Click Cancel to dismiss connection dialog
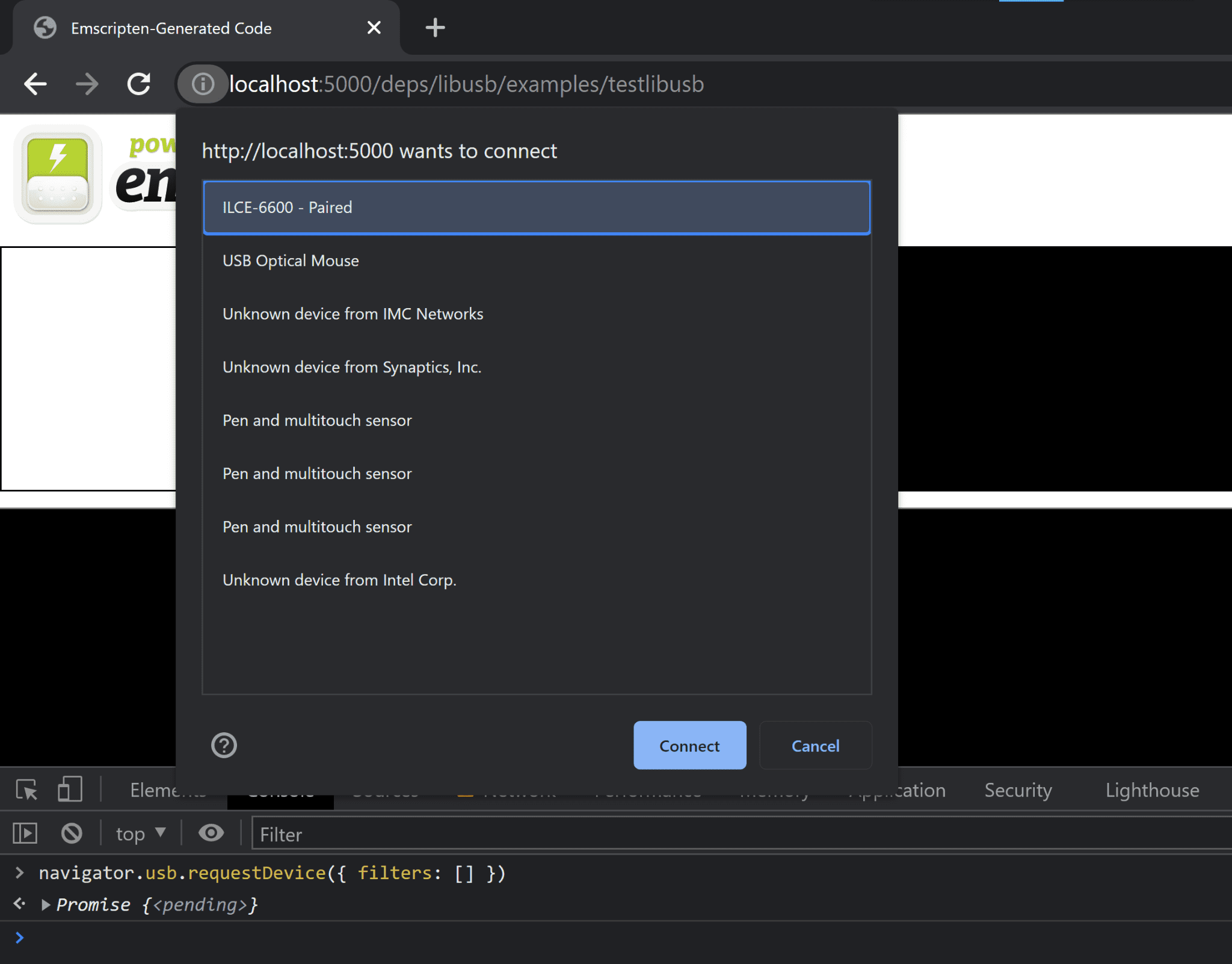1232x964 pixels. coord(815,745)
